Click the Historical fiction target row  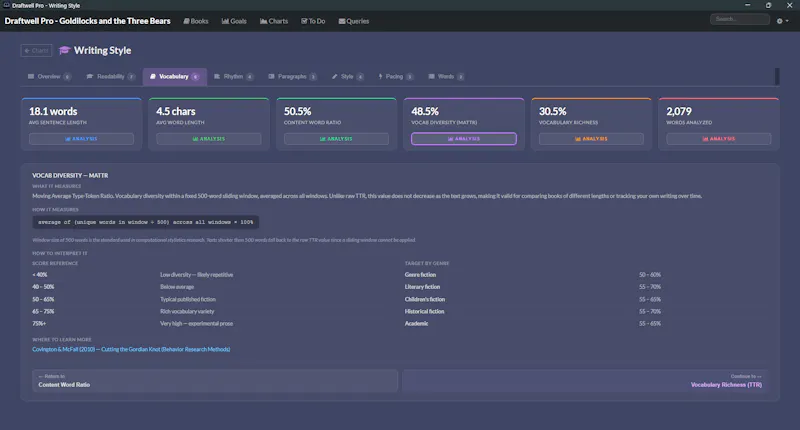(586, 312)
